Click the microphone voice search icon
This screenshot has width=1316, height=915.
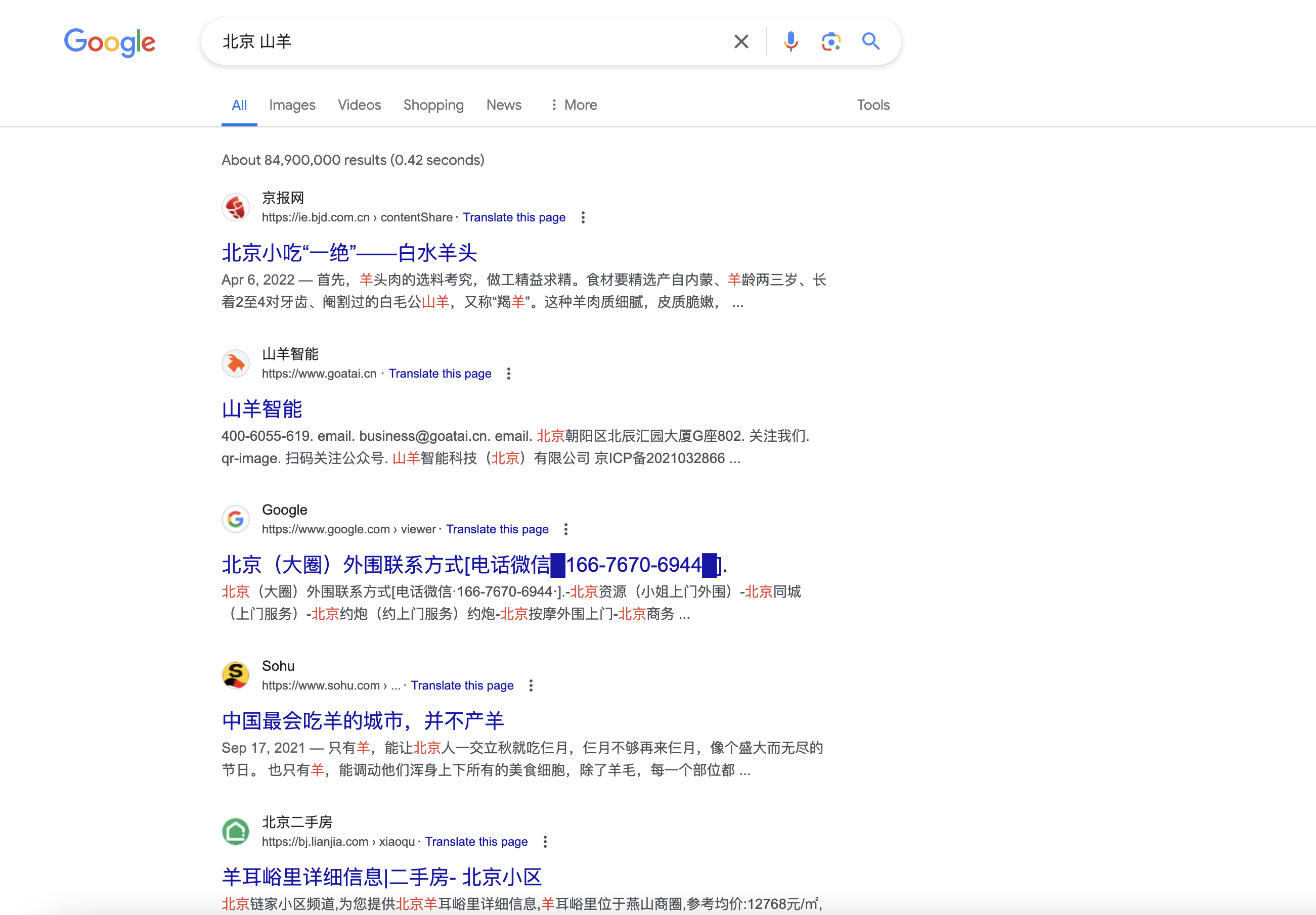coord(791,41)
